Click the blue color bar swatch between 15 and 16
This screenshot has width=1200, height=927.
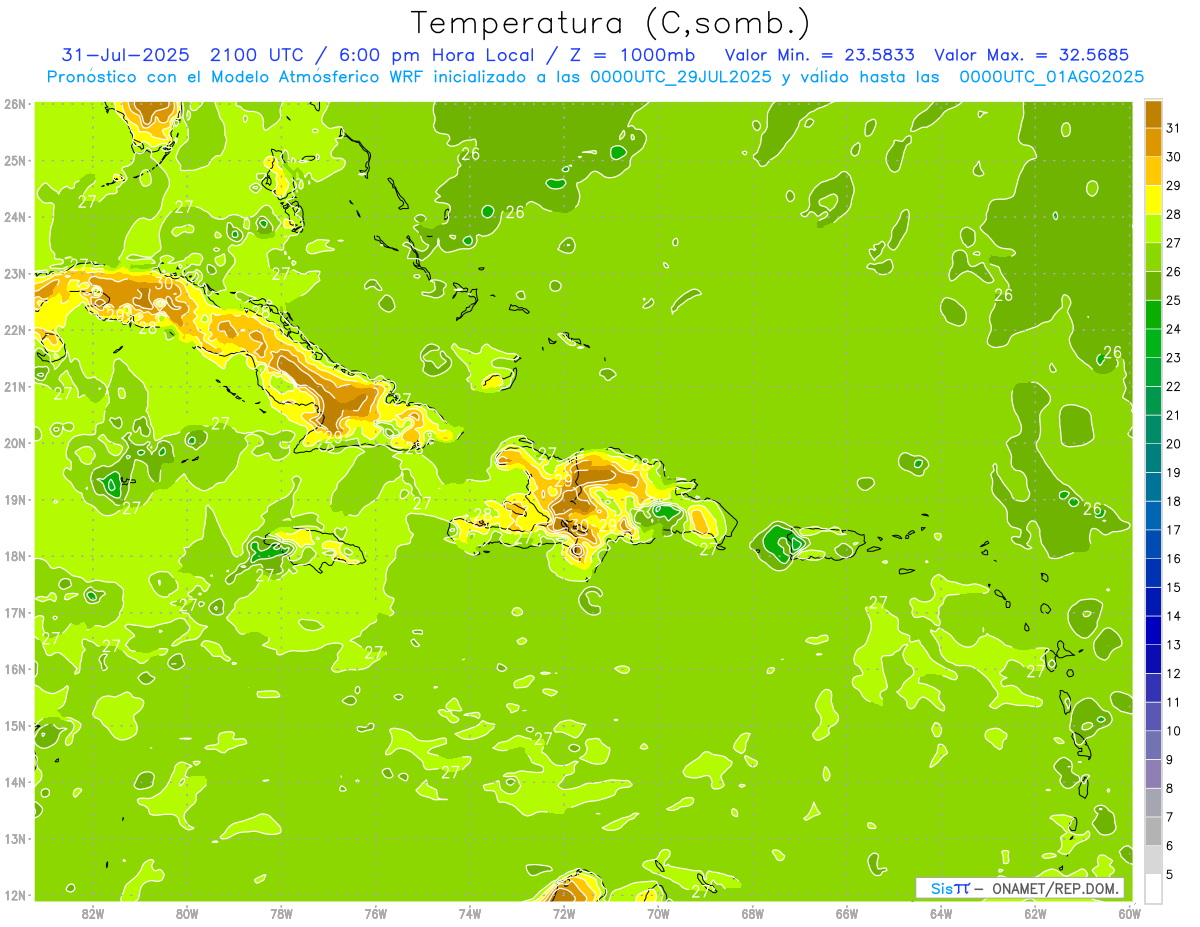pyautogui.click(x=1153, y=573)
